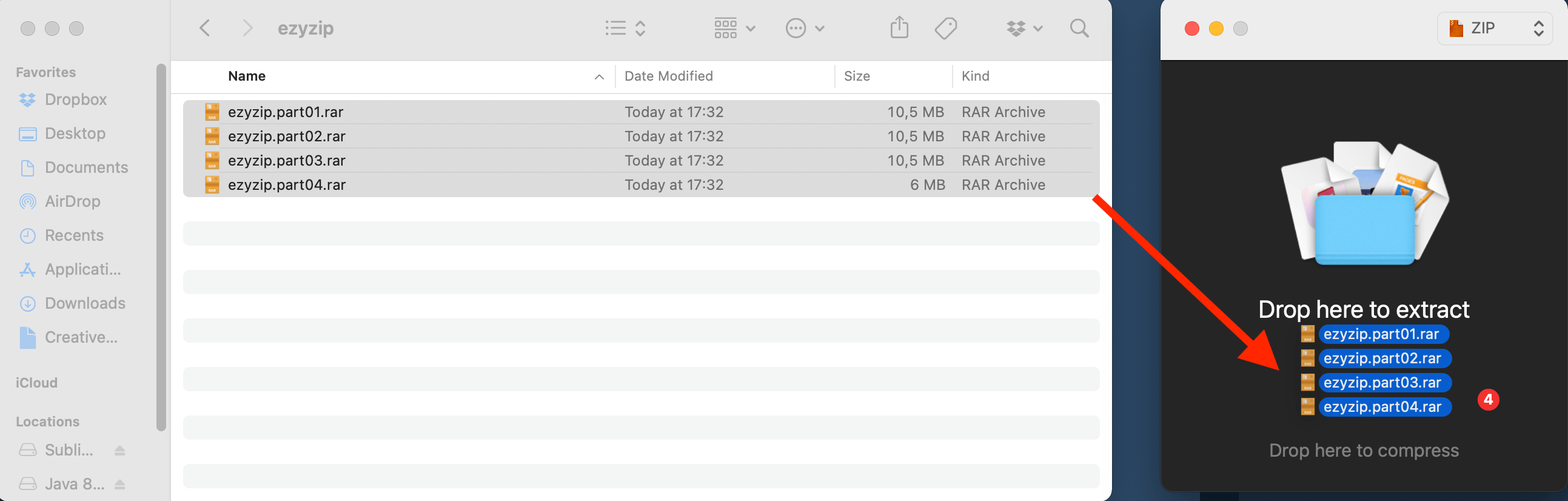Sort by Kind column header
This screenshot has width=1568, height=501.
coord(975,76)
